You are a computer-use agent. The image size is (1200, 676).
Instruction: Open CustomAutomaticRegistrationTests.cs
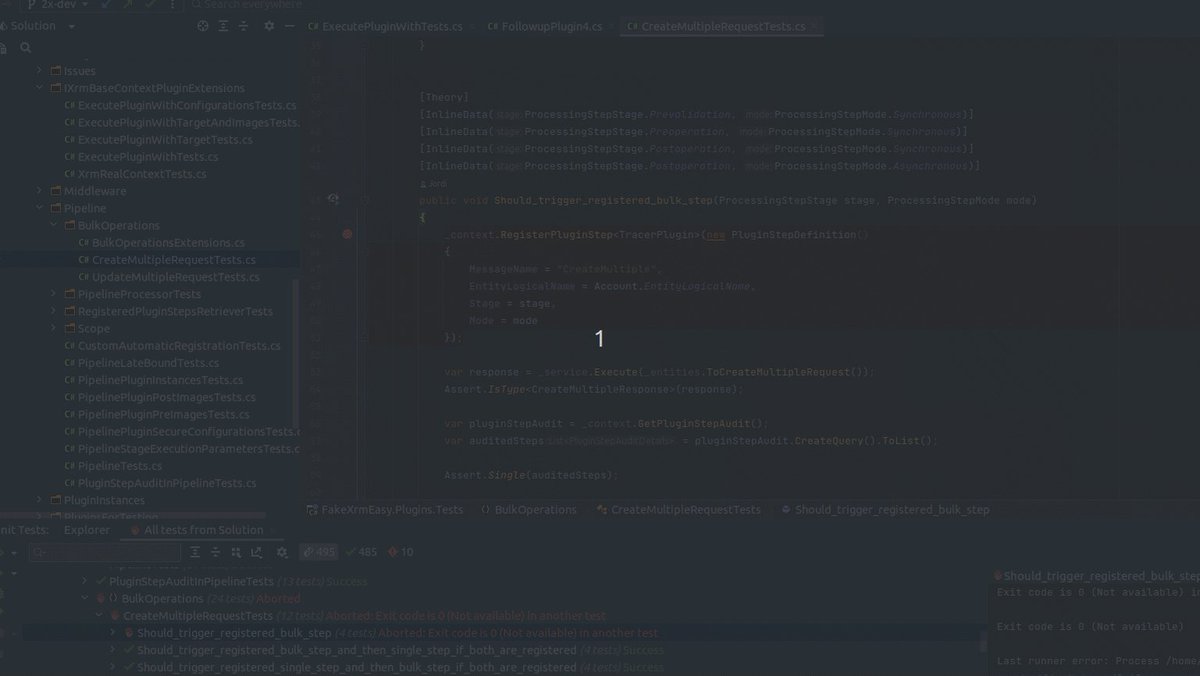tap(172, 346)
